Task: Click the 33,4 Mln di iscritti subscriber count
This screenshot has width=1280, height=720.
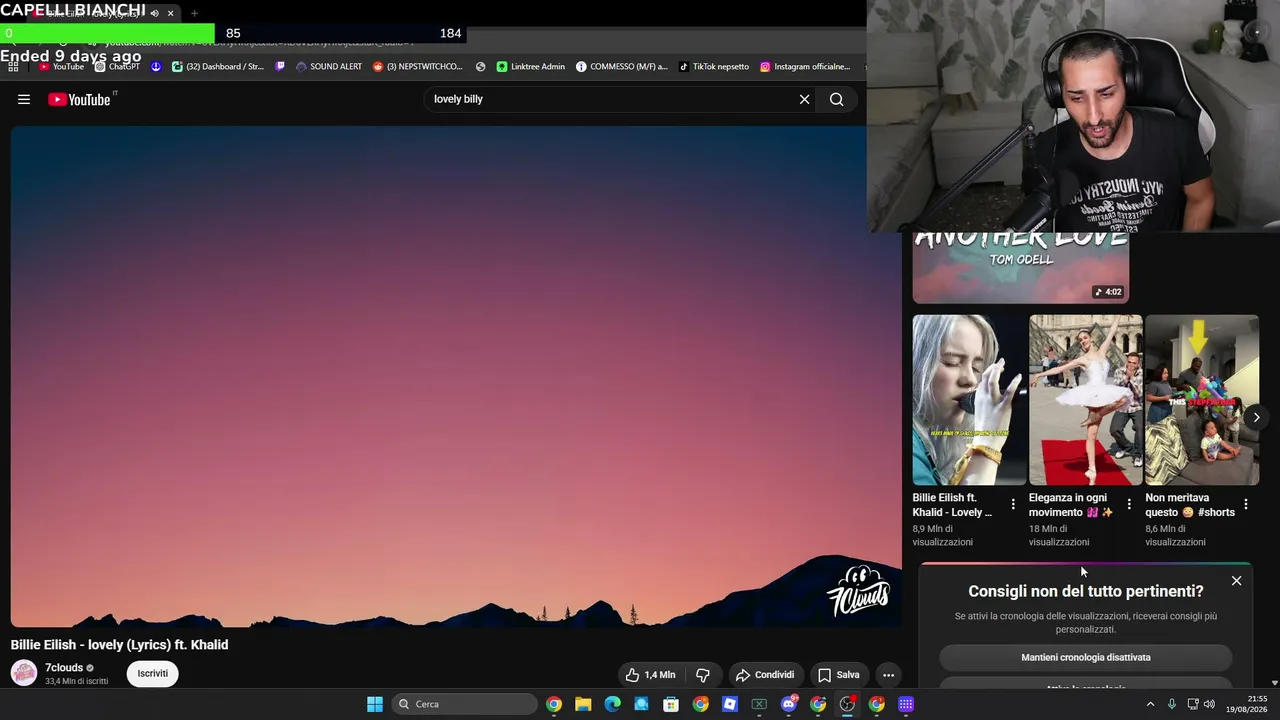Action: point(76,681)
